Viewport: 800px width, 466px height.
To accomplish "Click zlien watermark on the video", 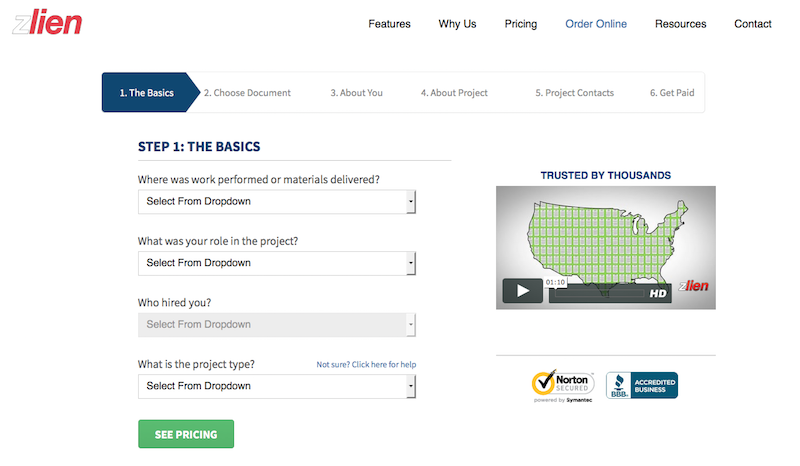I will click(693, 285).
